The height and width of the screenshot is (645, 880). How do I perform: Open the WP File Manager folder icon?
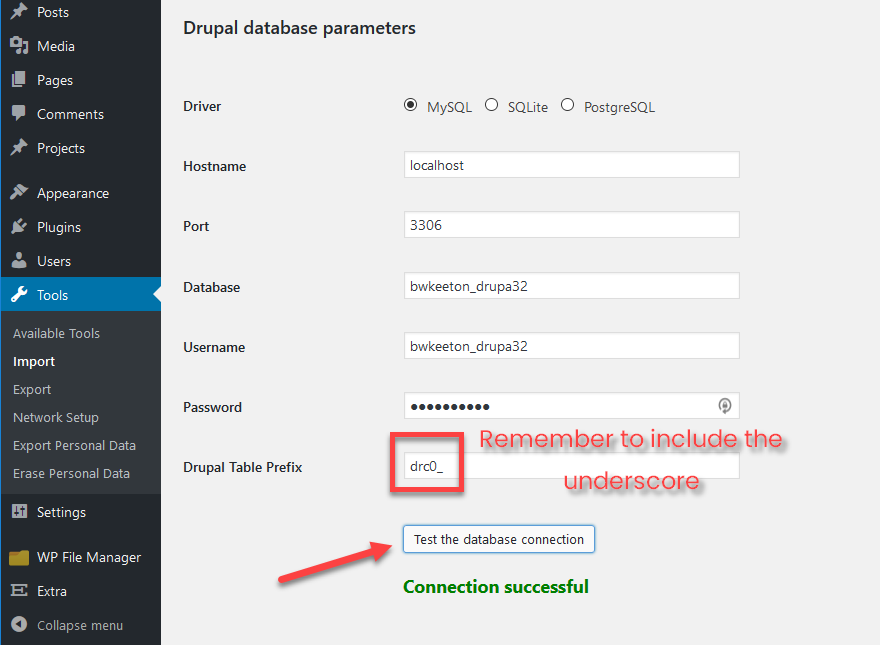coord(18,557)
